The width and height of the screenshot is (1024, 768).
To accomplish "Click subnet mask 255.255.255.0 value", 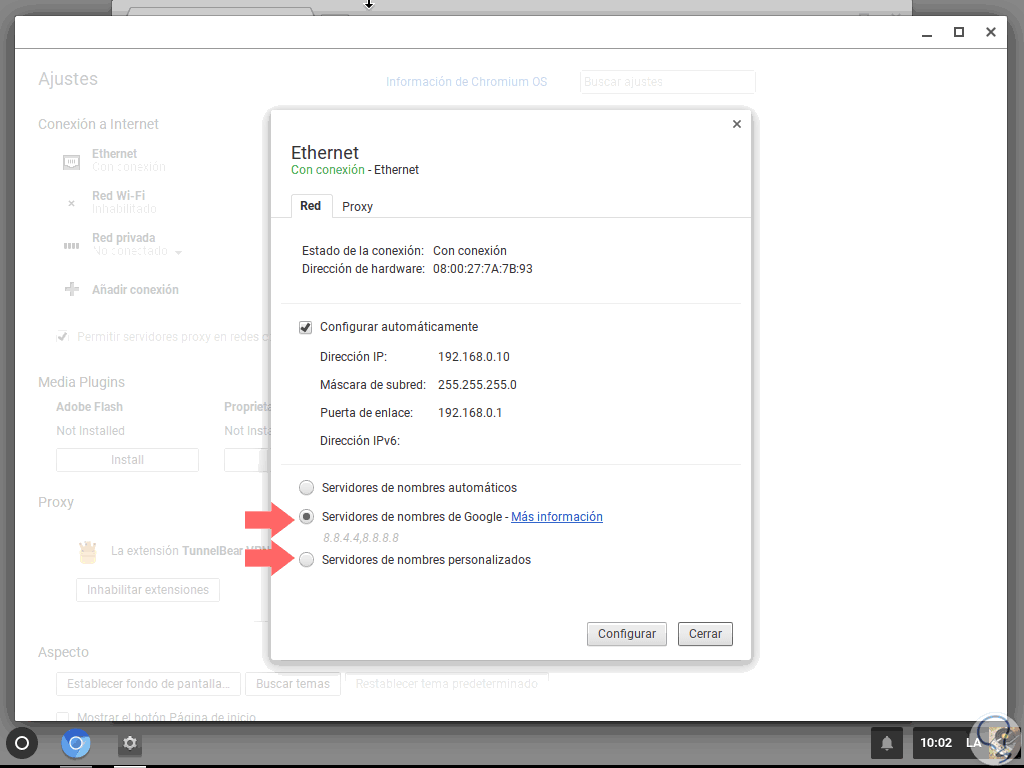I will (477, 385).
